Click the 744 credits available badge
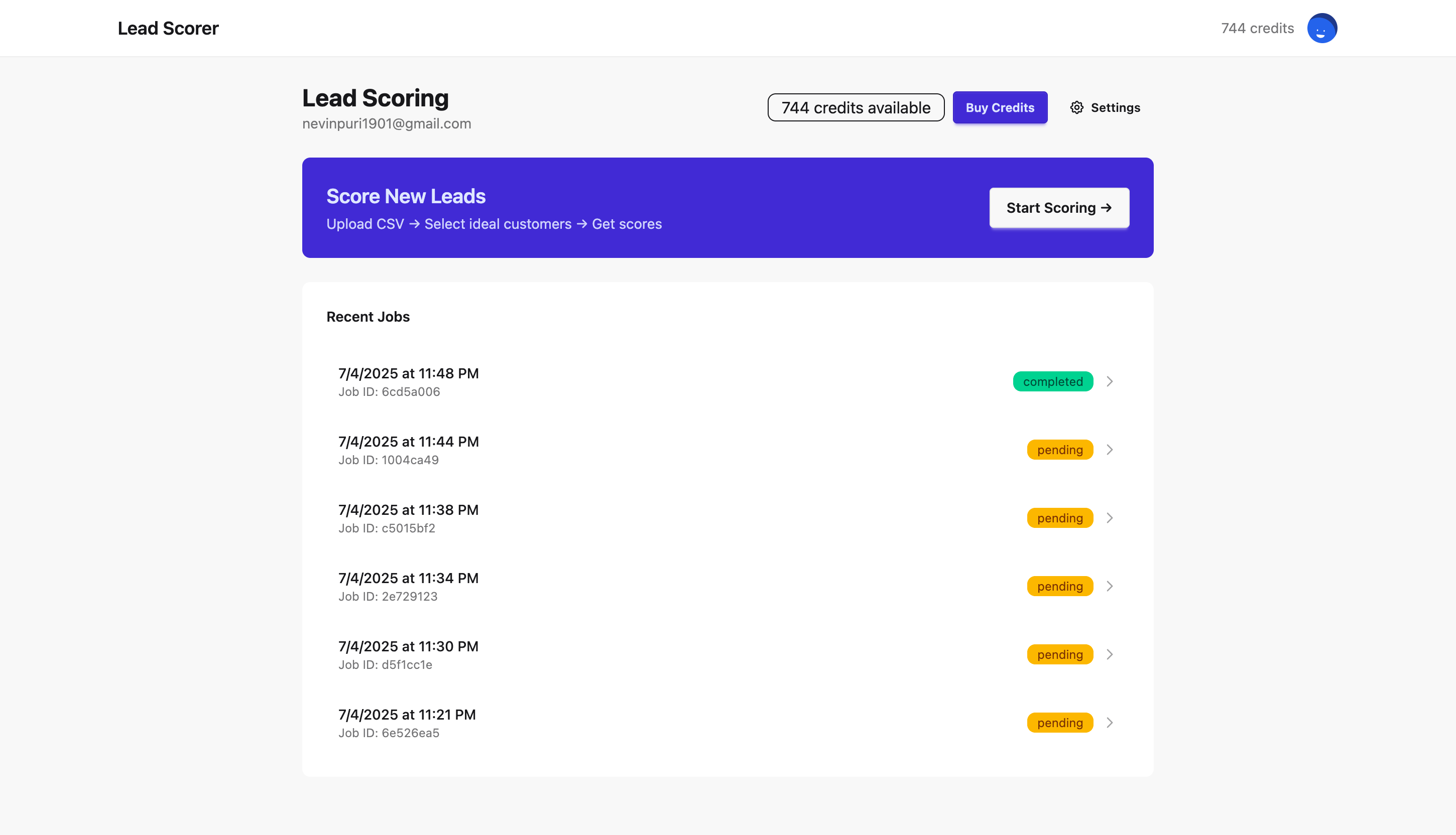This screenshot has width=1456, height=835. click(x=856, y=108)
